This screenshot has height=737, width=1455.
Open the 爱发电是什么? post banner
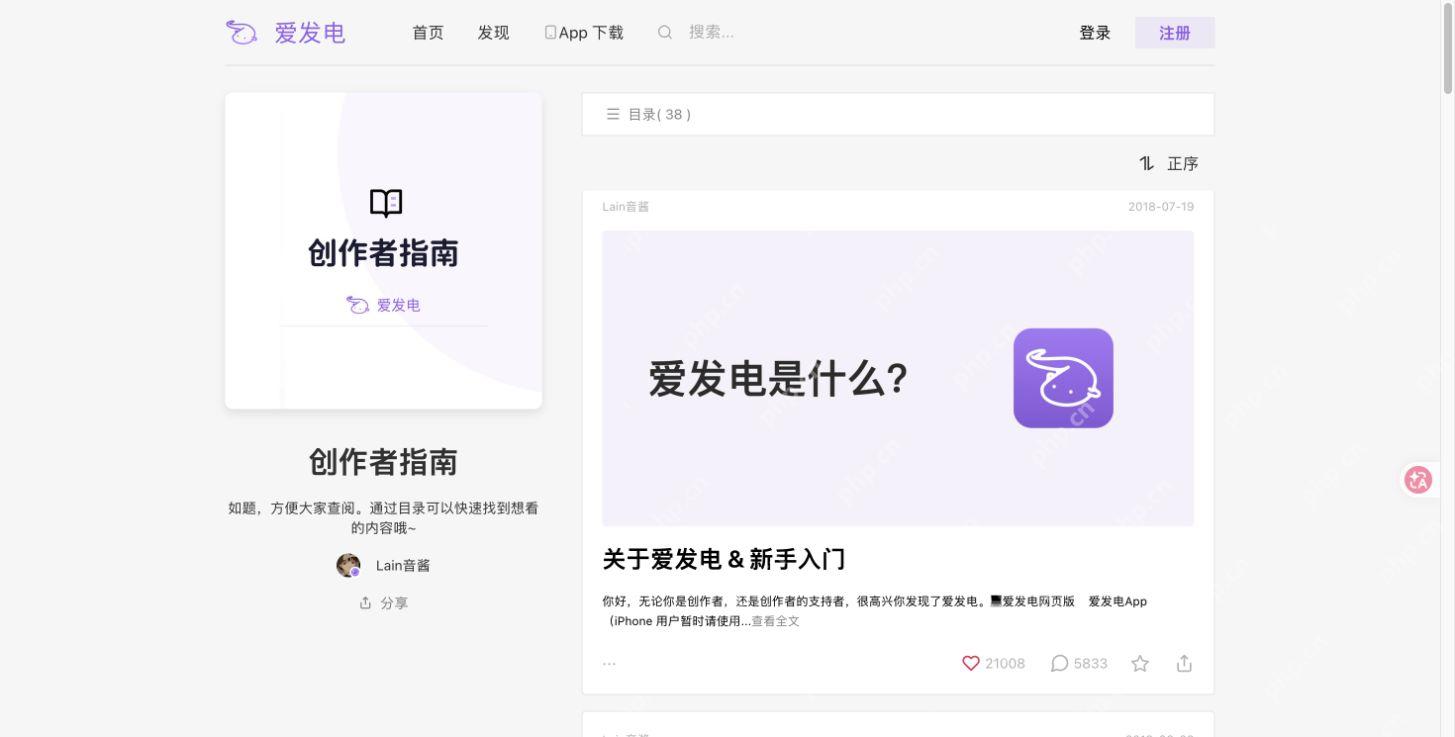898,378
